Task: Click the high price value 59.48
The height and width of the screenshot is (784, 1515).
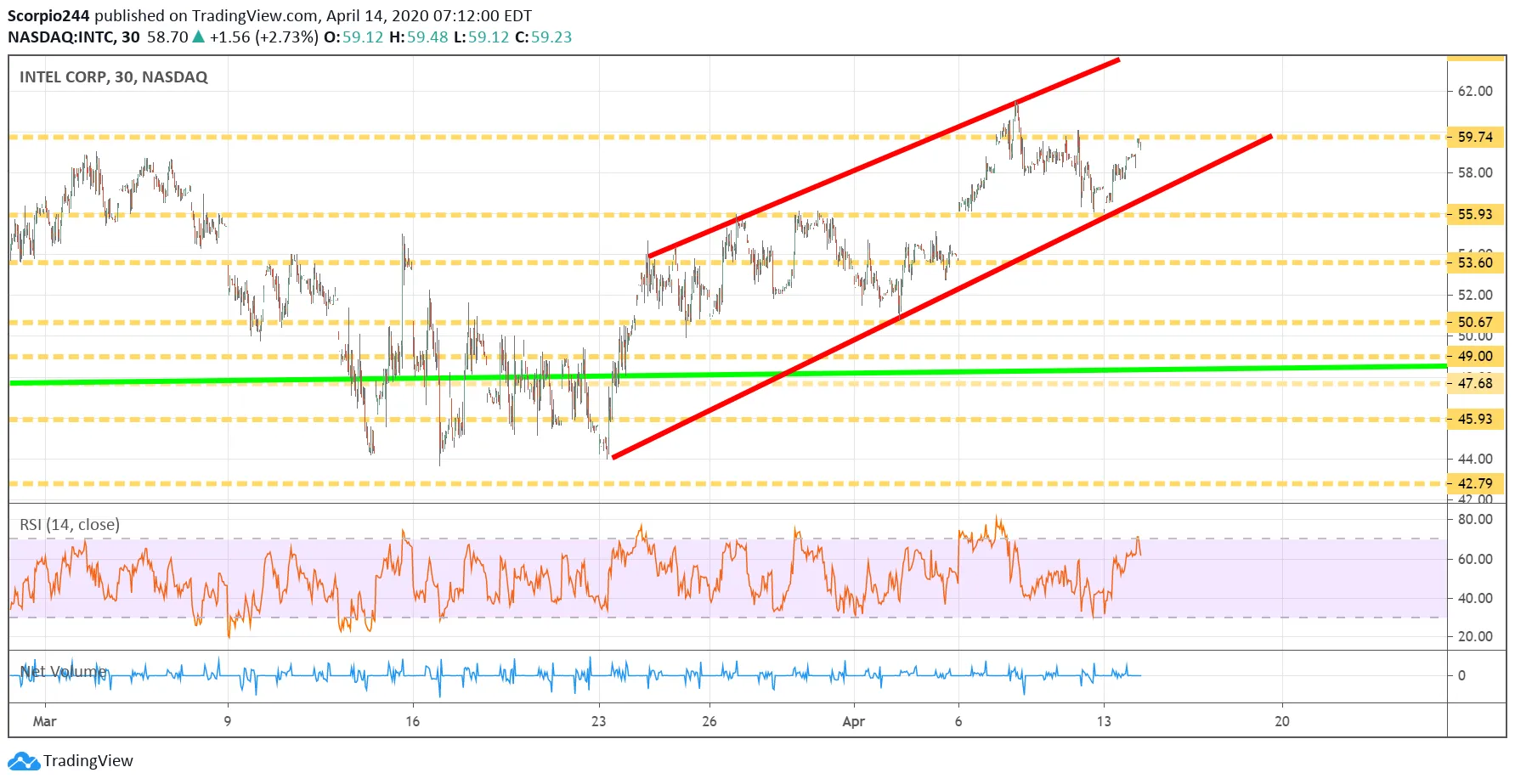Action: [427, 37]
